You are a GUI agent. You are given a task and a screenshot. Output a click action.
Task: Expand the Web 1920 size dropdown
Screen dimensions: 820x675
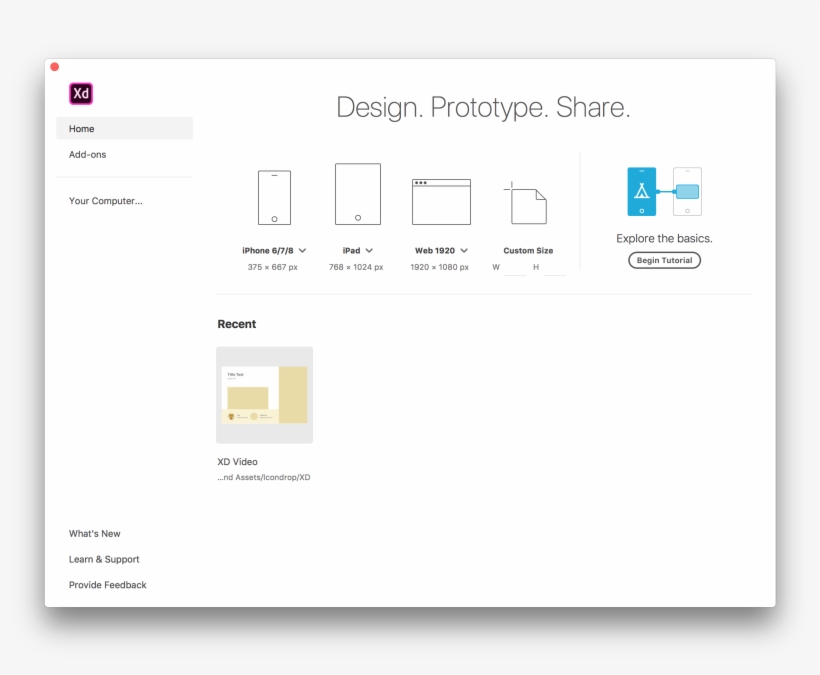coord(464,250)
